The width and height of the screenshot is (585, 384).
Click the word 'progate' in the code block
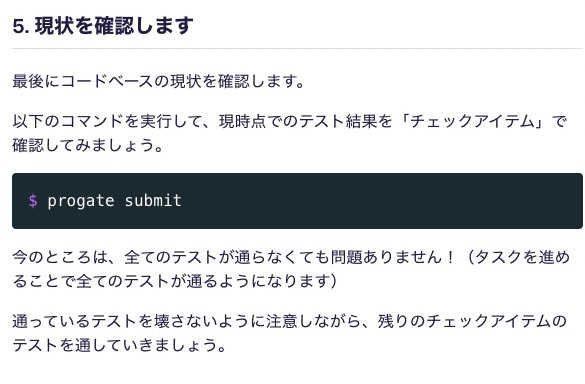(81, 201)
